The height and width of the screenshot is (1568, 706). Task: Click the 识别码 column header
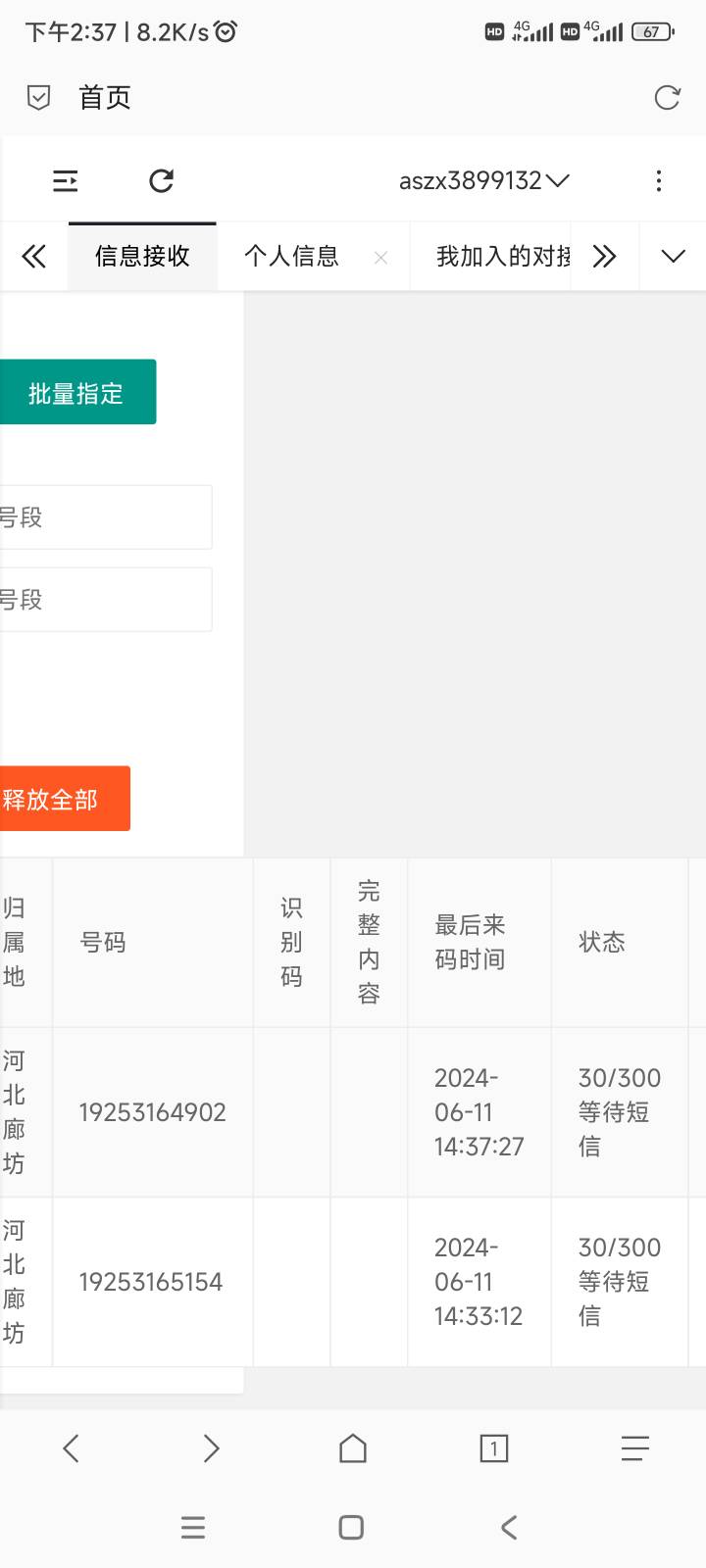[291, 943]
